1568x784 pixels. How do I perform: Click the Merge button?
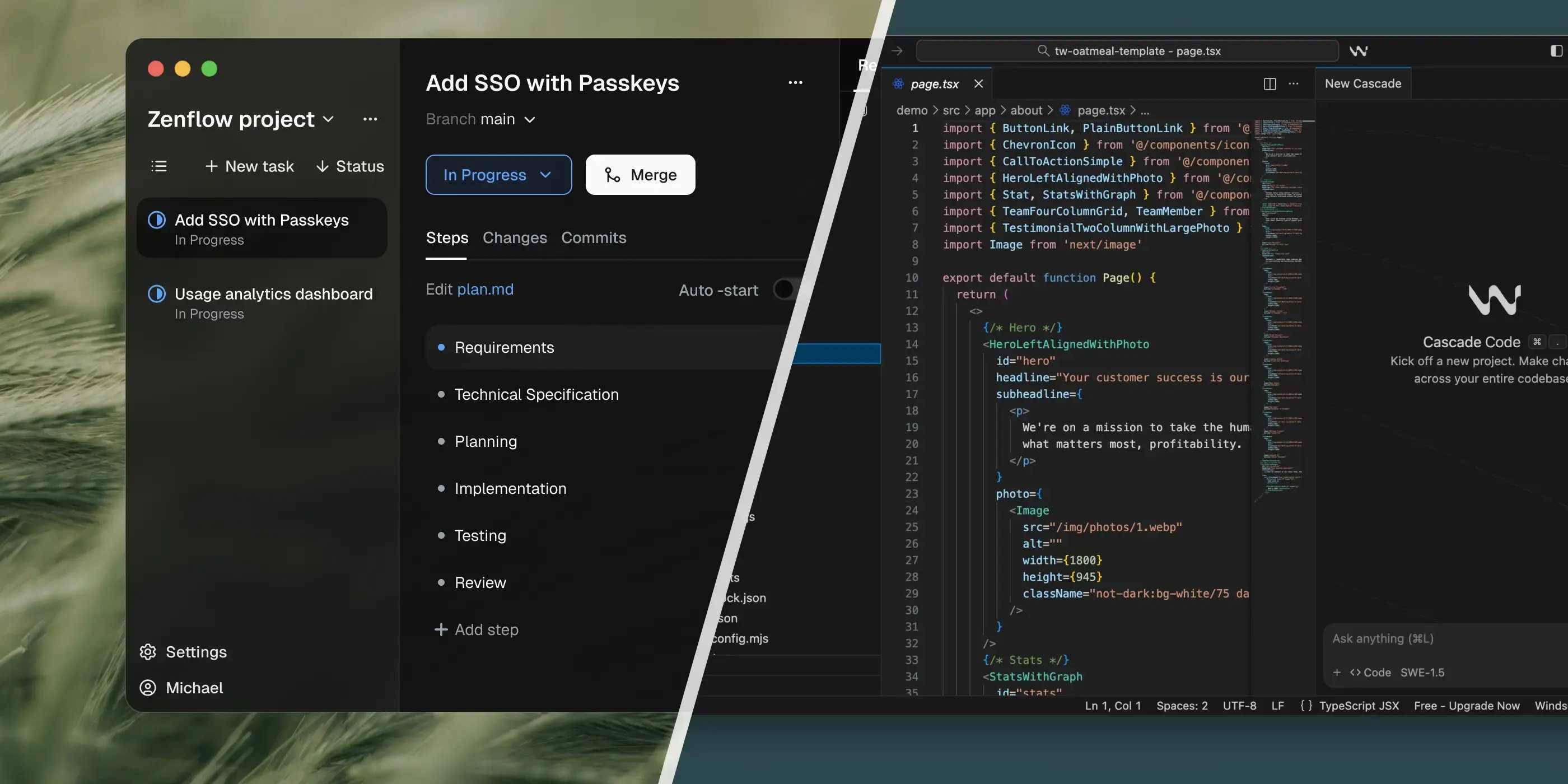pyautogui.click(x=640, y=175)
